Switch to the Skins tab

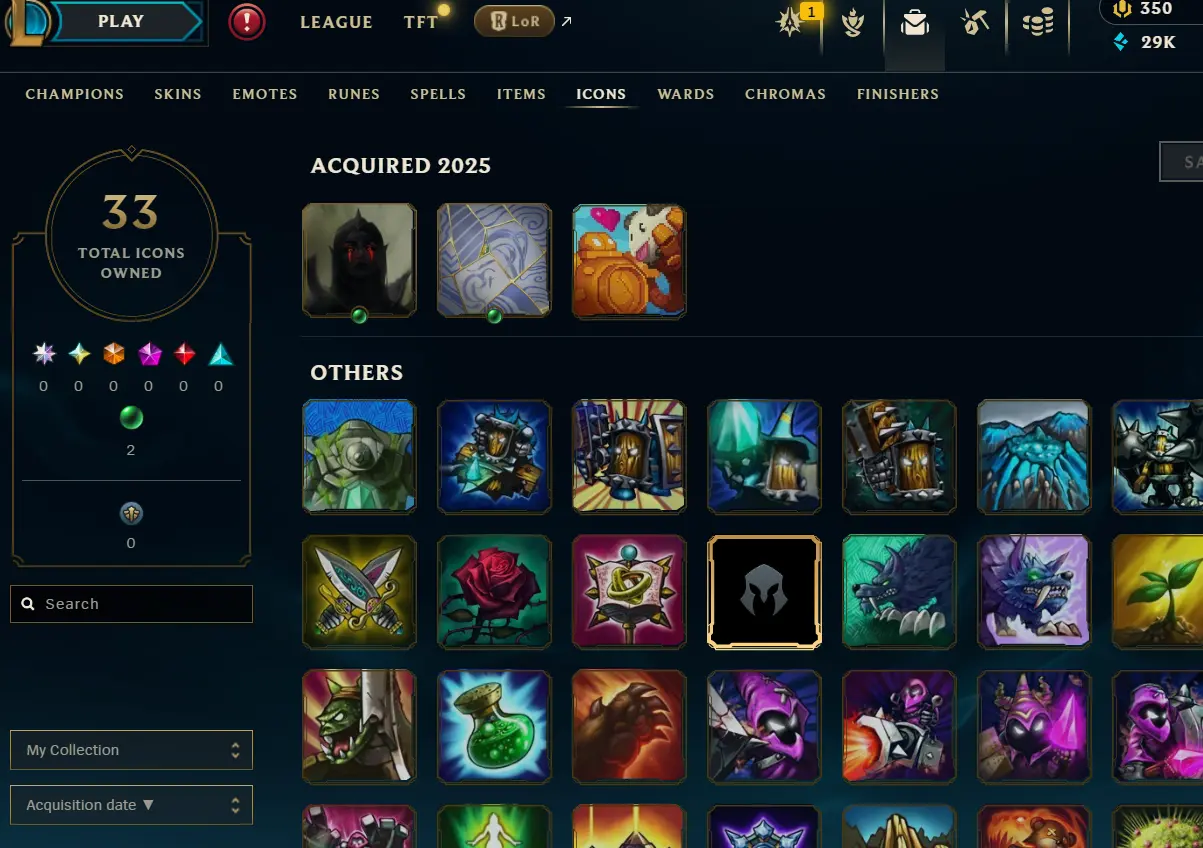tap(178, 94)
